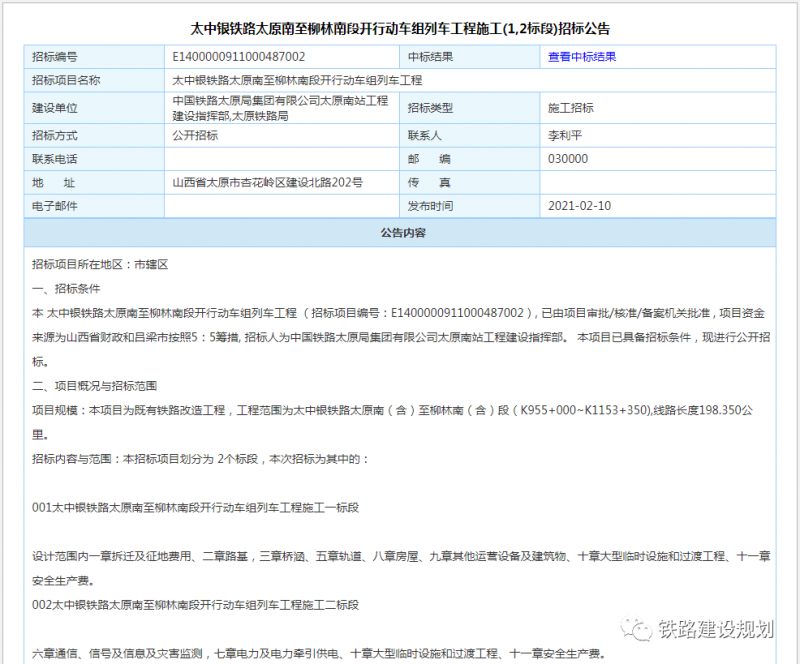Click the line starting 招标内容与范围

[x=201, y=459]
